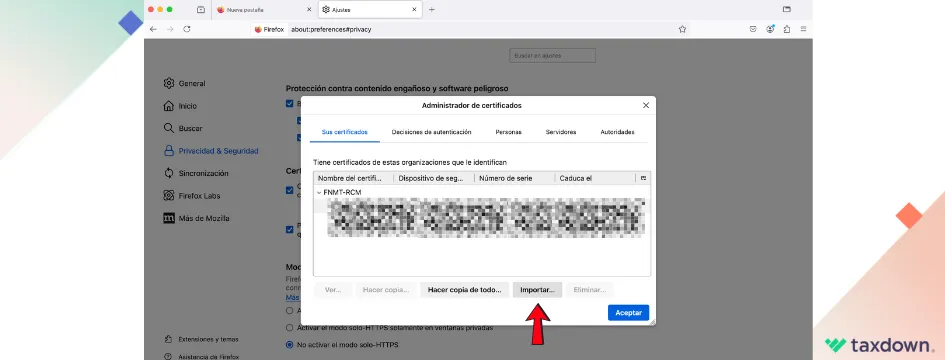The height and width of the screenshot is (360, 945).
Task: Select solo-HTTPS solamente en ventanas privadas radio
Action: pyautogui.click(x=289, y=328)
